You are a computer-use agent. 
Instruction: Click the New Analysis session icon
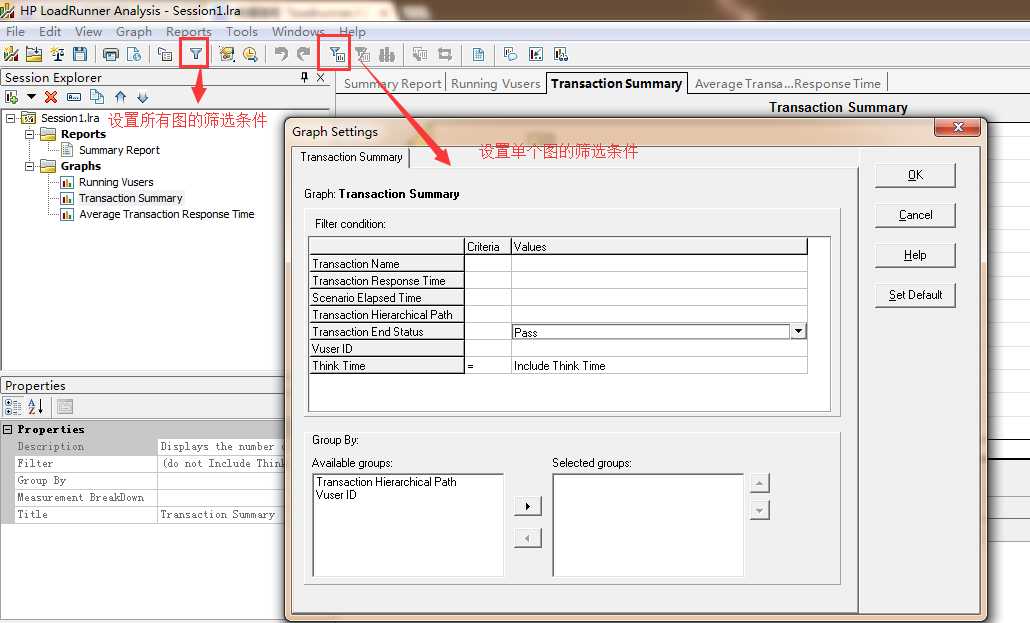(x=11, y=54)
